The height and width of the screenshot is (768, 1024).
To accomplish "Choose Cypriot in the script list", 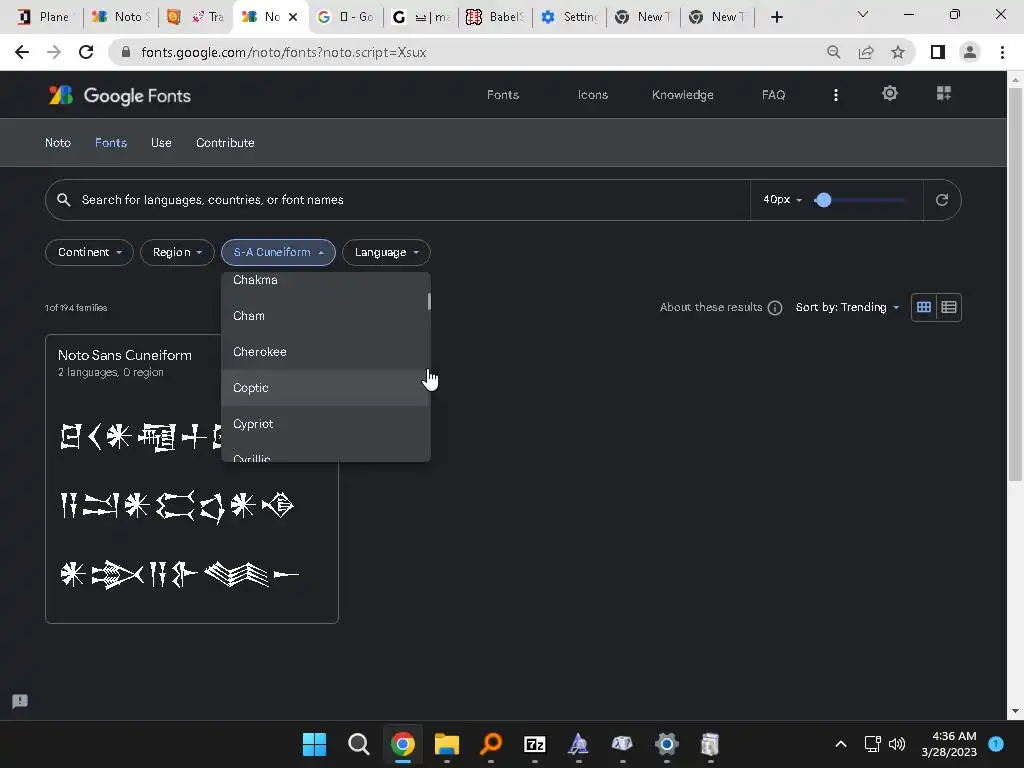I will [325, 424].
